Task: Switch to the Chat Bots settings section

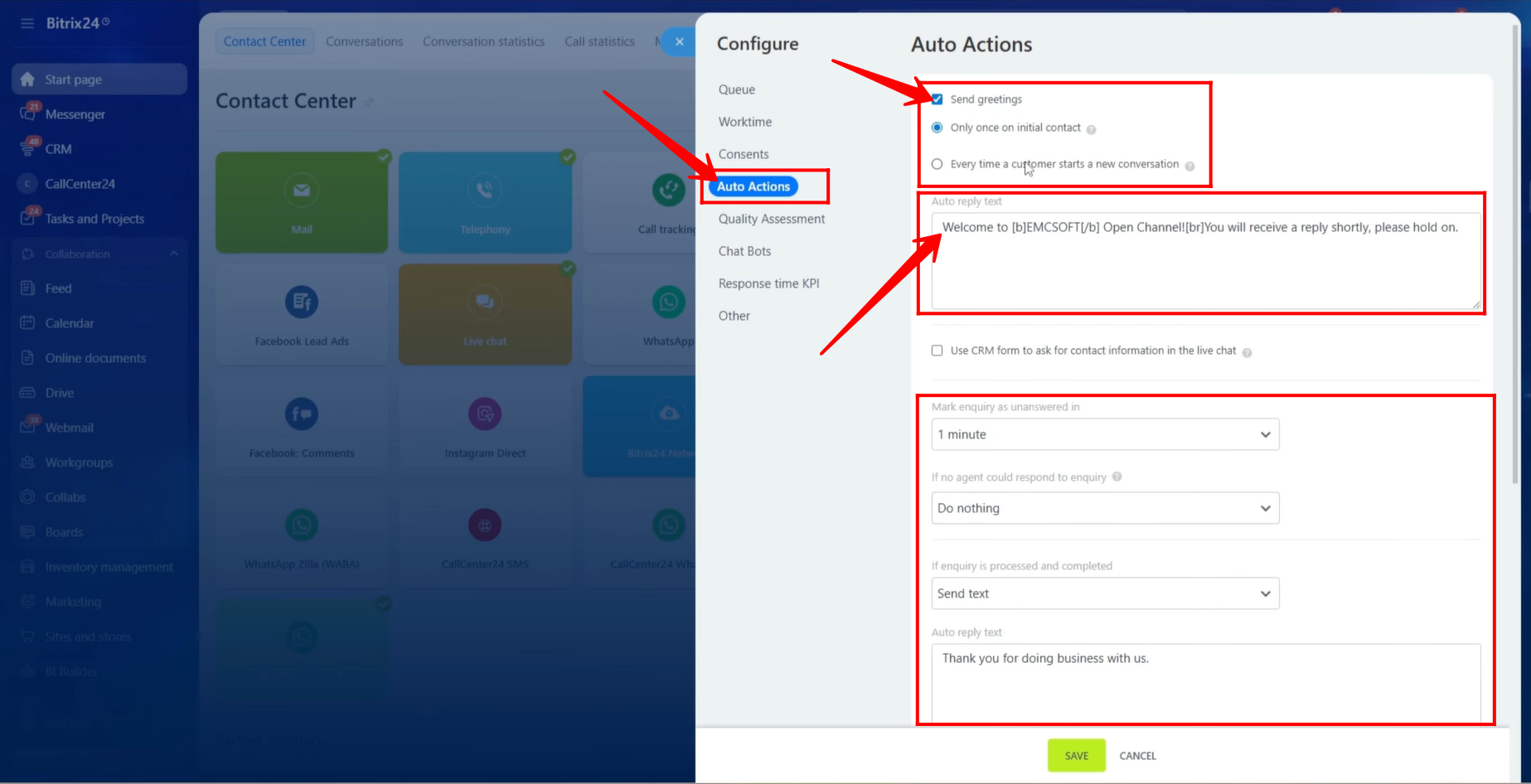Action: pyautogui.click(x=744, y=251)
